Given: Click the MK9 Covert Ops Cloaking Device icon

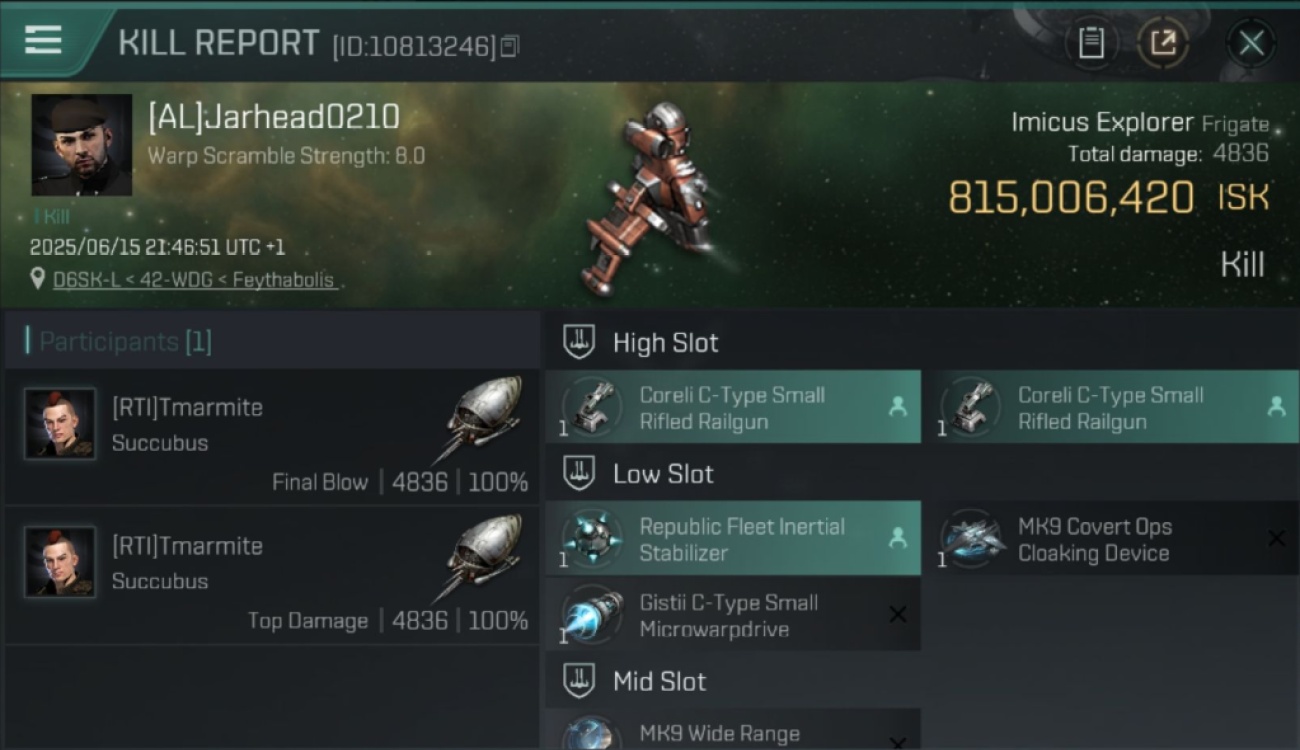Looking at the screenshot, I should 973,540.
